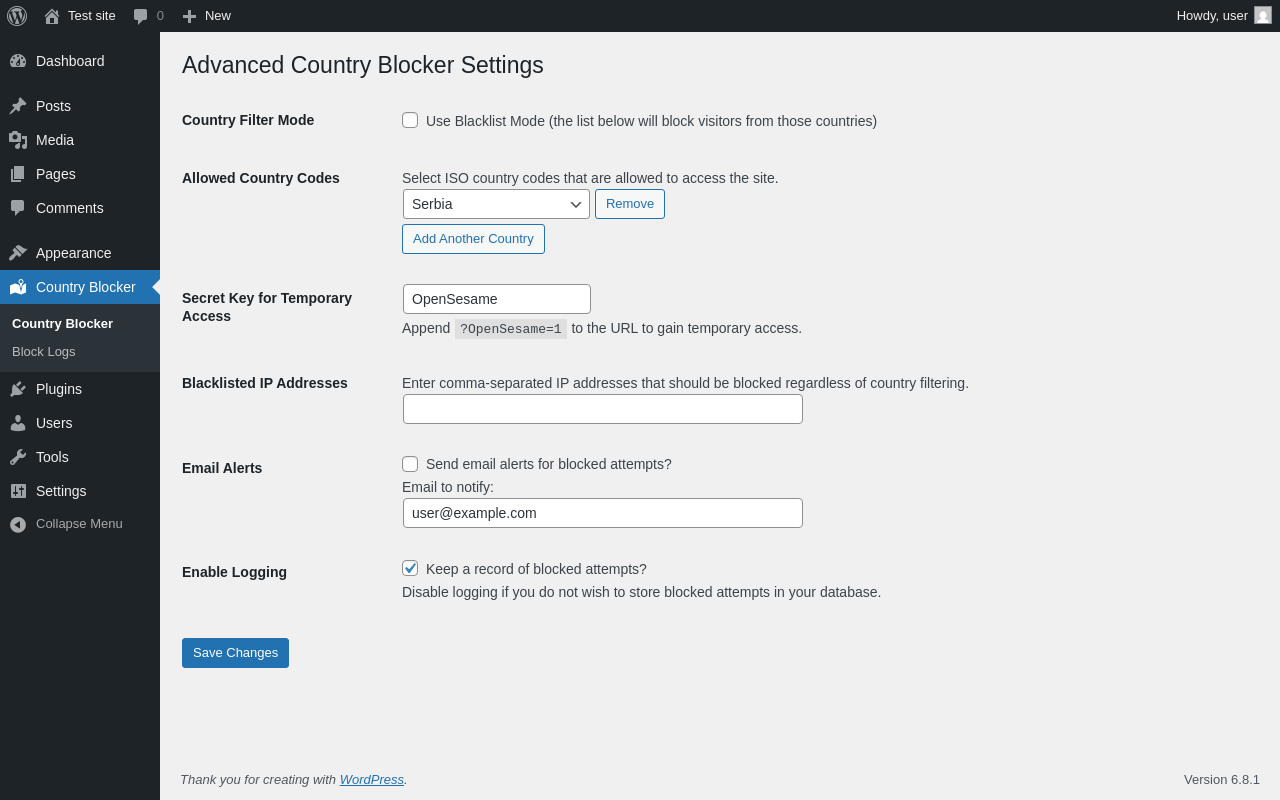
Task: Open the Test site home icon
Action: pos(52,16)
